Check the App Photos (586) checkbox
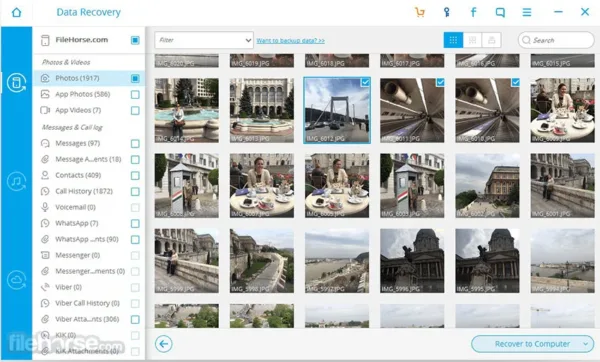 pyautogui.click(x=135, y=95)
